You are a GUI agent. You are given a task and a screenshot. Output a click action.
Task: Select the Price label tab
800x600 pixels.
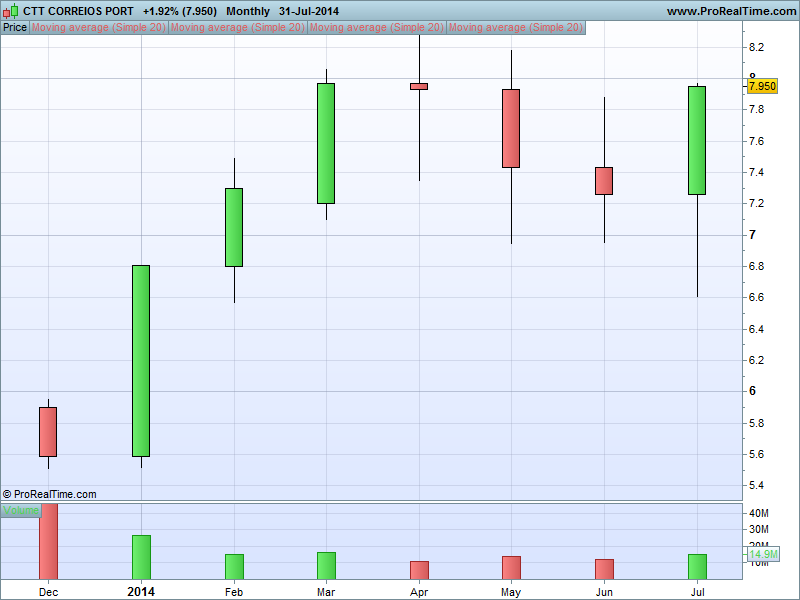[x=15, y=28]
